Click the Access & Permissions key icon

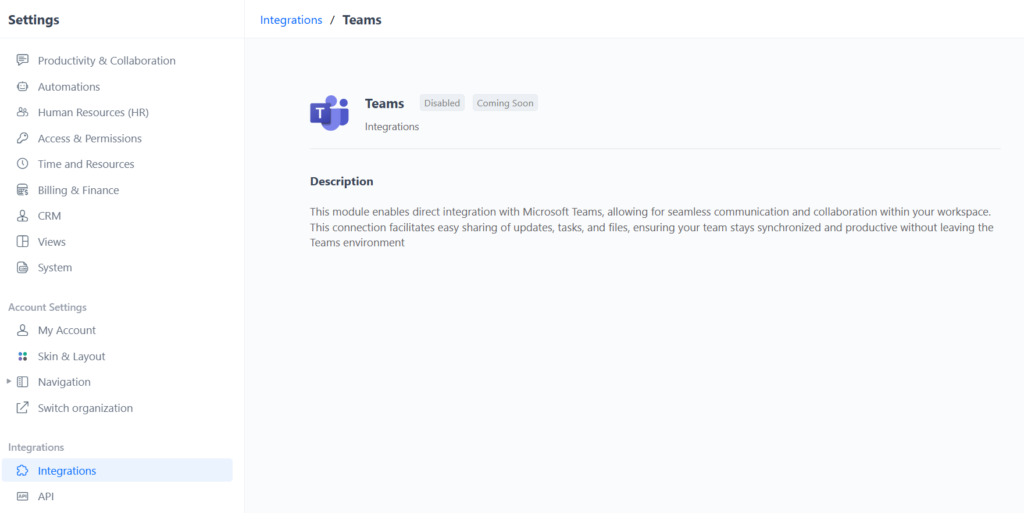(x=22, y=138)
